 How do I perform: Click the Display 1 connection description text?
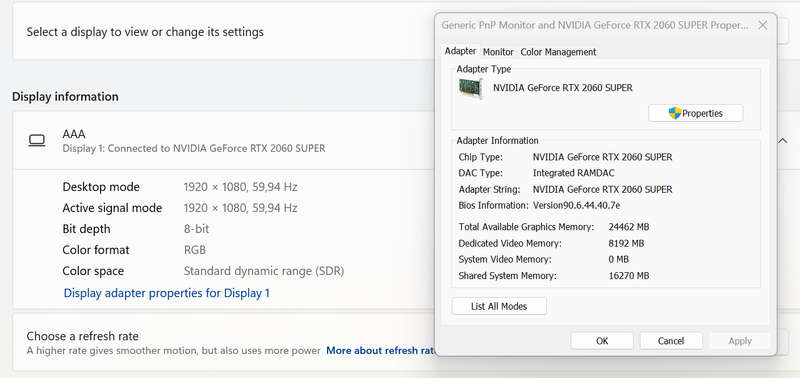[194, 148]
